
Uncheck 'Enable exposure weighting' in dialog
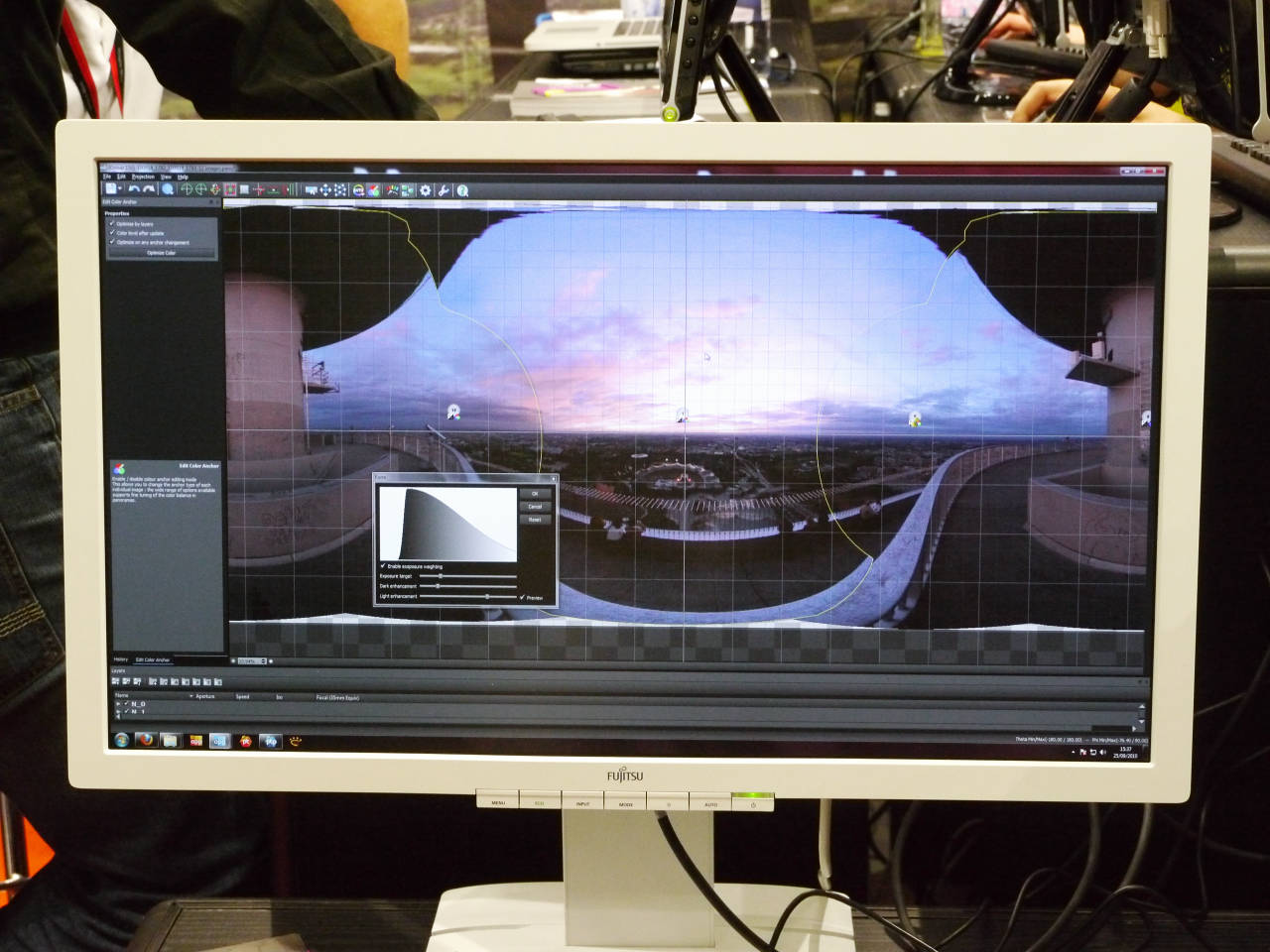click(383, 566)
